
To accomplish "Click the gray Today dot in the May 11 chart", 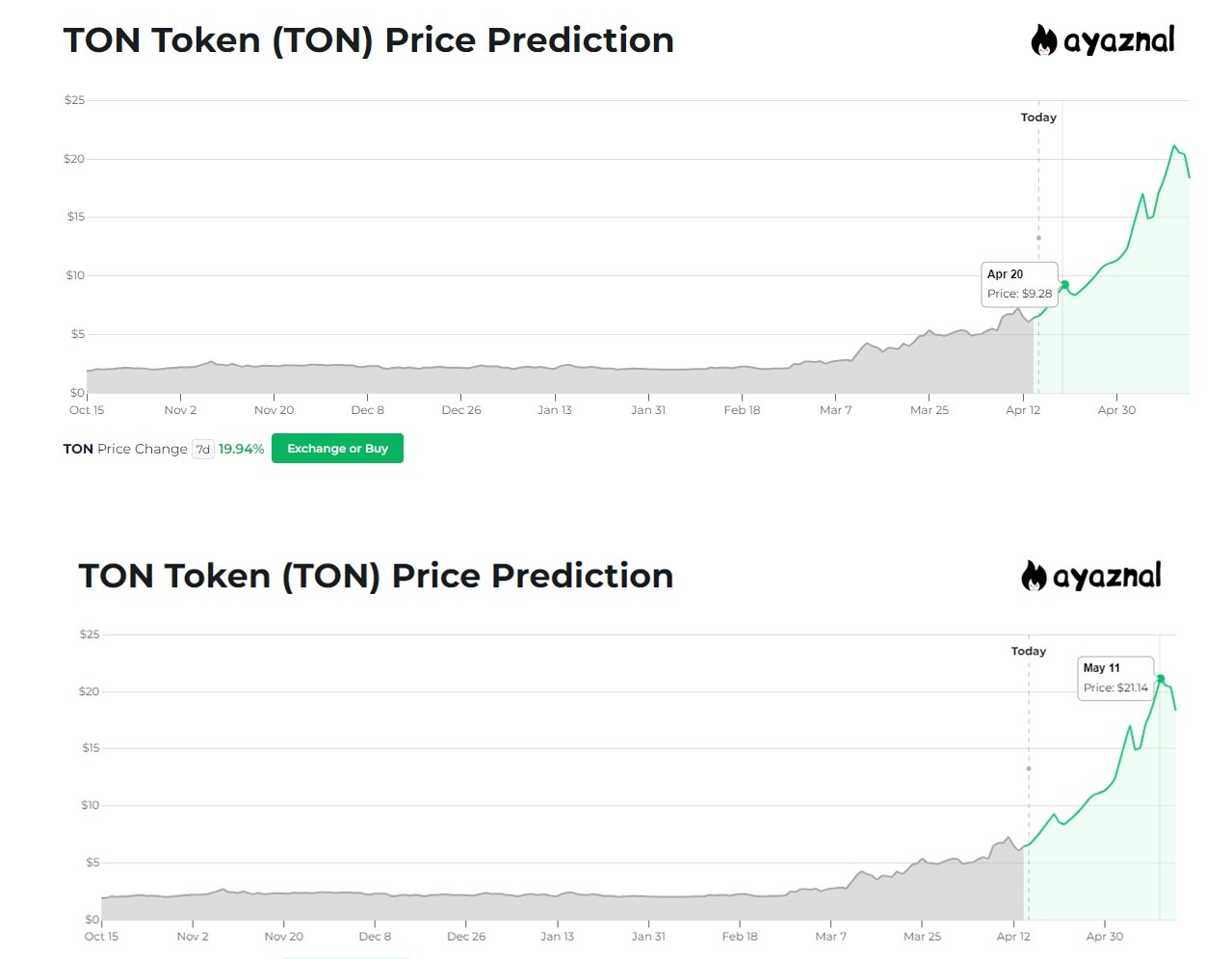I will coord(1029,768).
